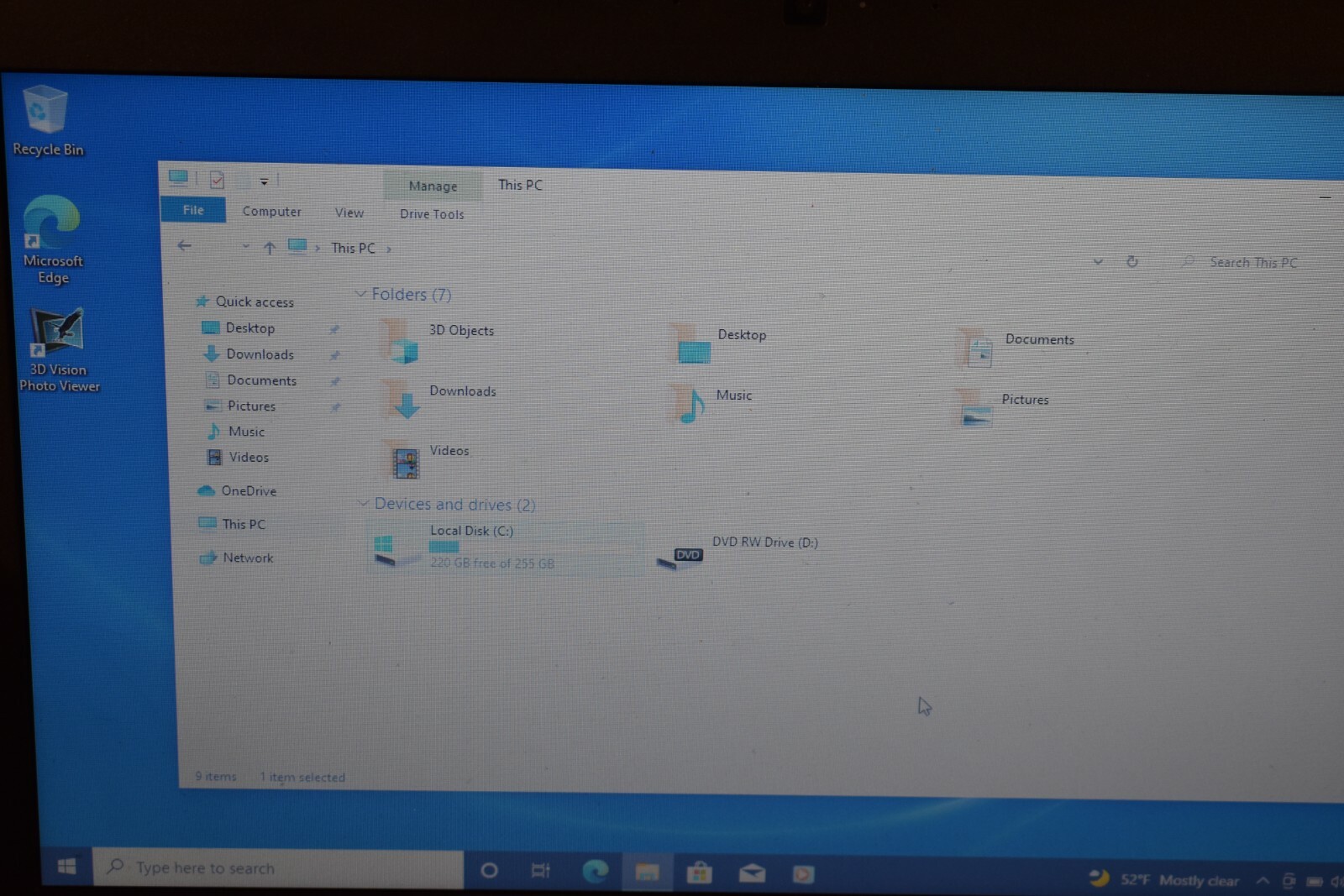The width and height of the screenshot is (1344, 896).
Task: Select Quick access in the navigation pane
Action: pos(255,301)
